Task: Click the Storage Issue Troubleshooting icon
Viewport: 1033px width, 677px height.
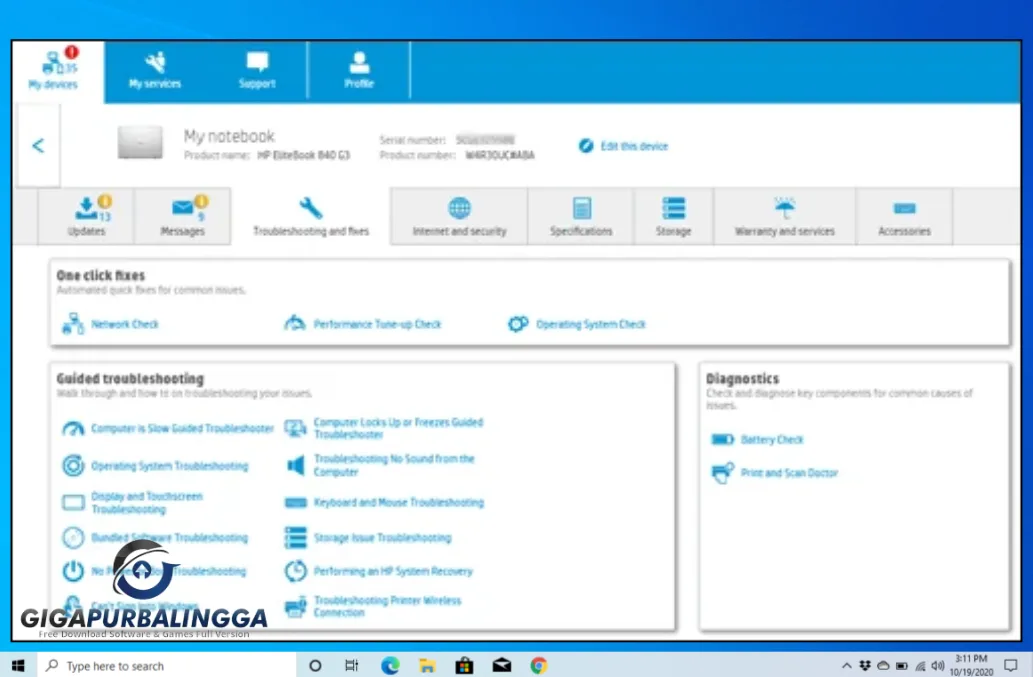Action: (295, 537)
